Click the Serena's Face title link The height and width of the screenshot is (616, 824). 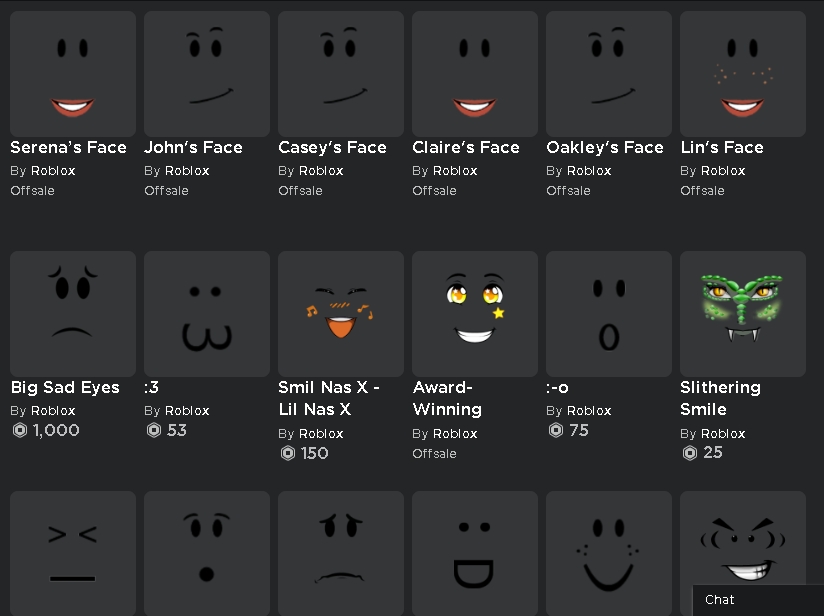(68, 147)
